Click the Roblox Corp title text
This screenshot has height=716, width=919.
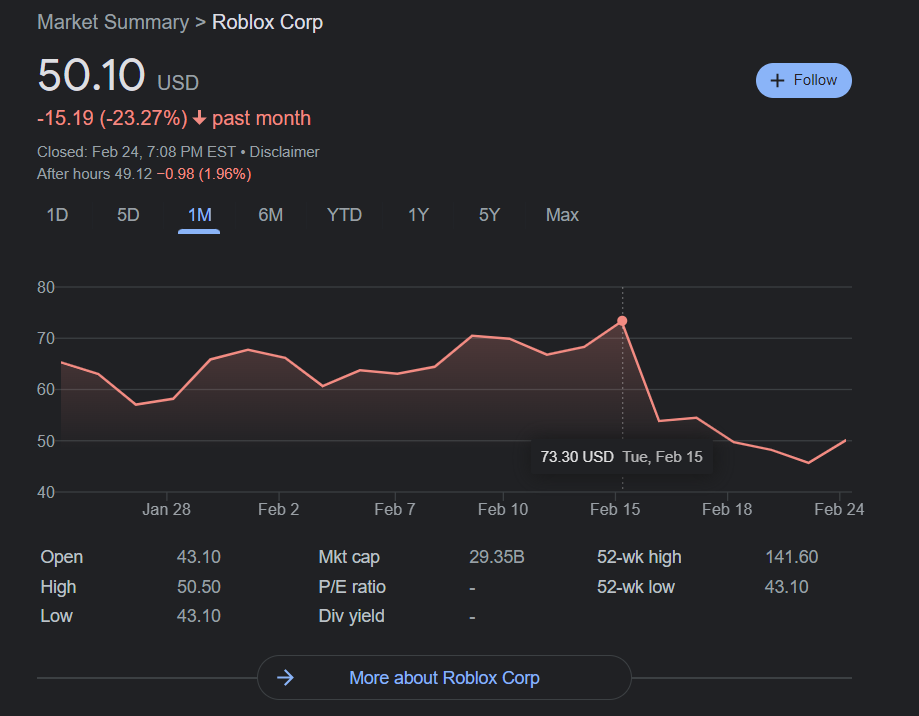267,22
